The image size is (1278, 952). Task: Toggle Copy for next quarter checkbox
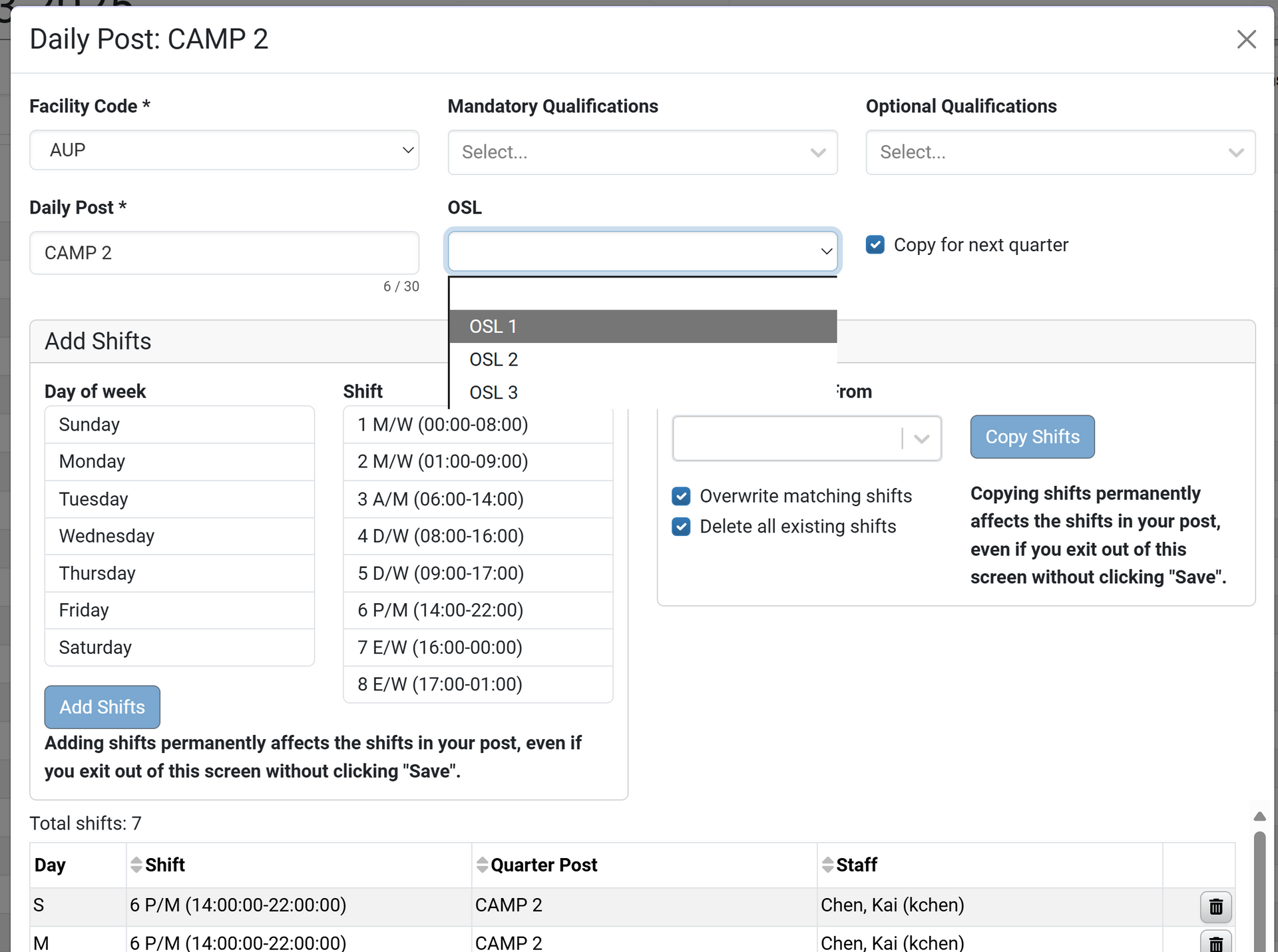875,245
